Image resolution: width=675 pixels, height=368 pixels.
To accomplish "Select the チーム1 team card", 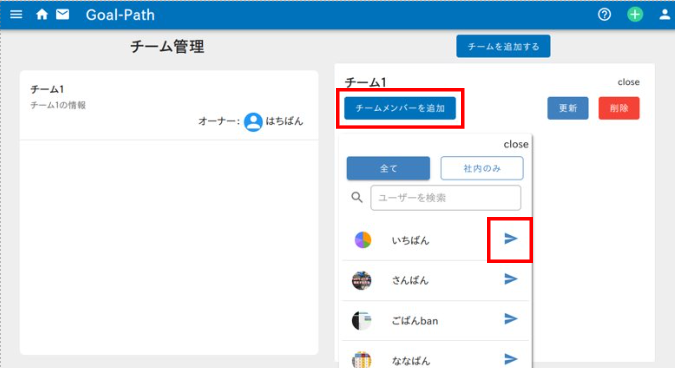I will coord(169,105).
